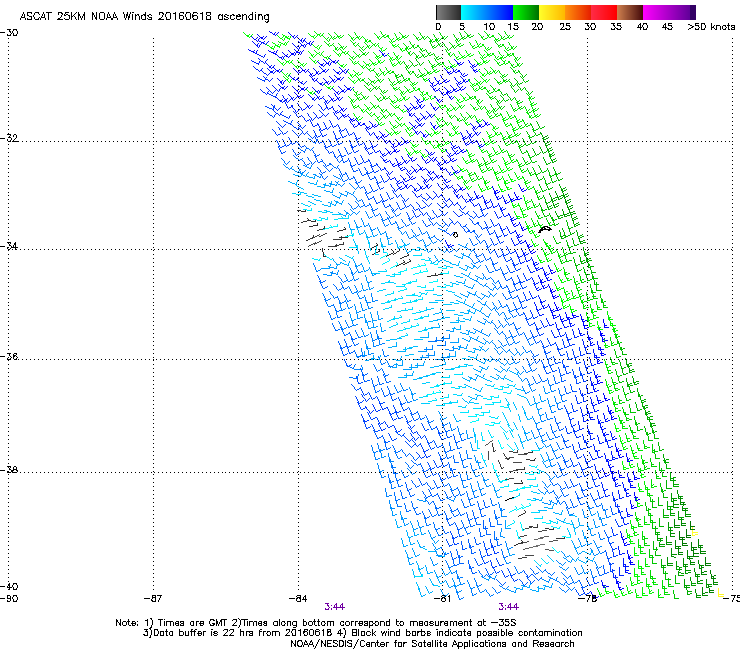Pick the dark blue 10–15 knots segment
This screenshot has width=740, height=650.
pos(500,12)
